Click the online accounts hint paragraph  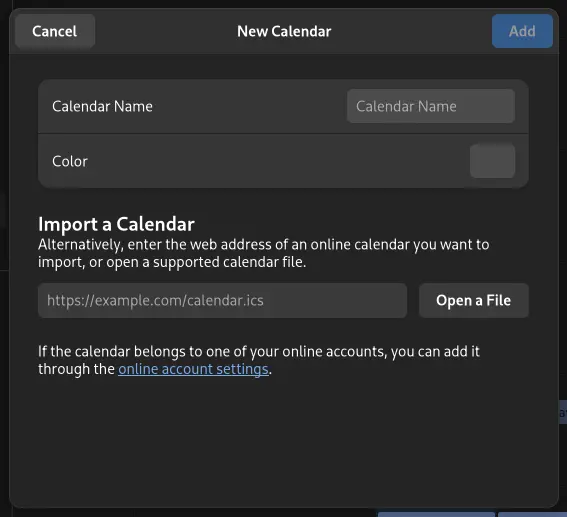point(259,360)
